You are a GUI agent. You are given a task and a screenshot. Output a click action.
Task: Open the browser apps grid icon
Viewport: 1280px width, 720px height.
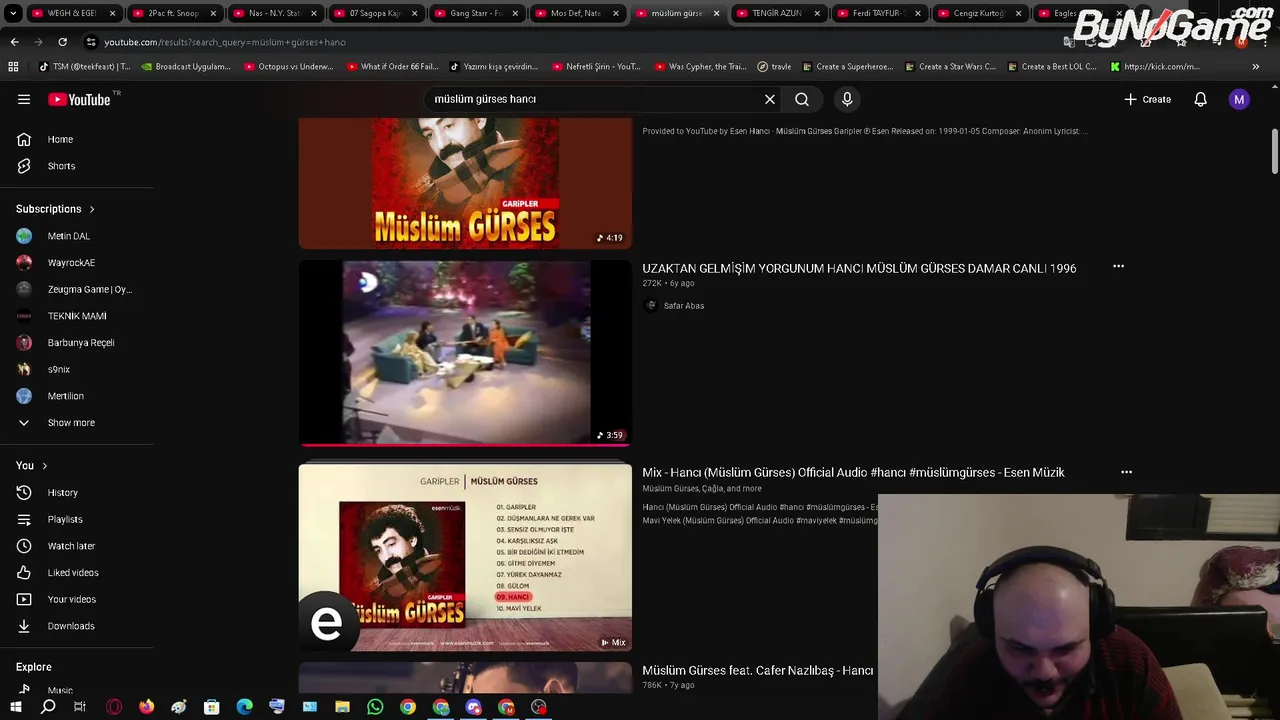tap(13, 67)
